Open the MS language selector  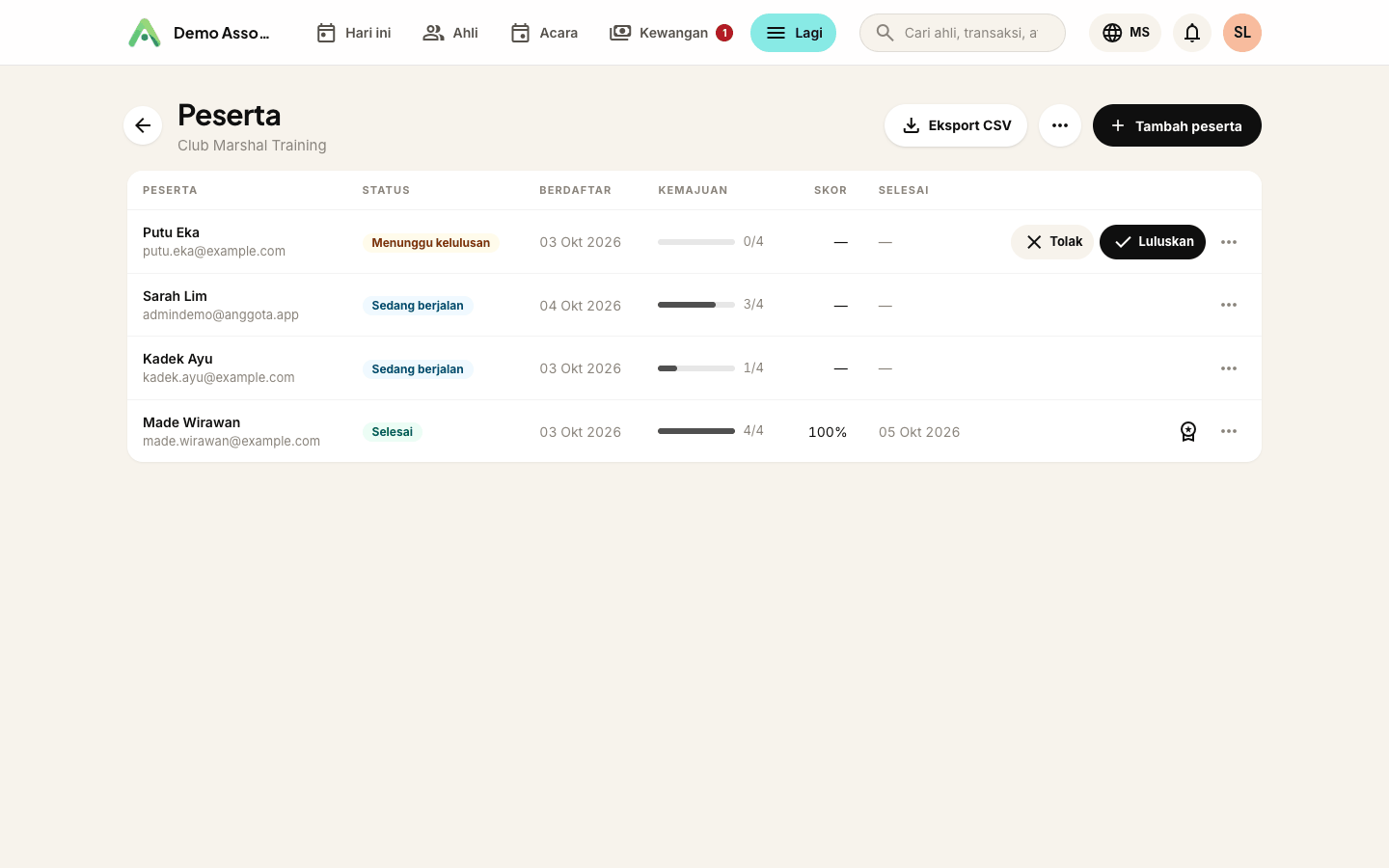1126,33
